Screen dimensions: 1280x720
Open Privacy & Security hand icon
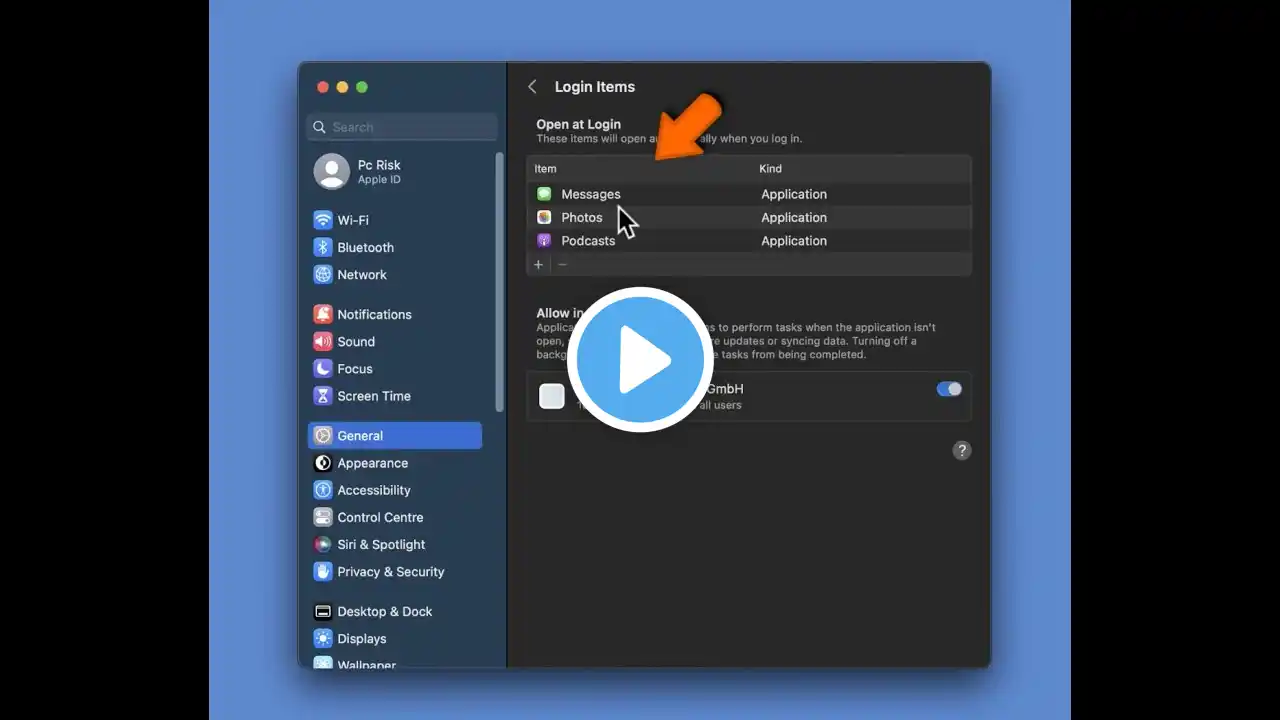[x=323, y=571]
